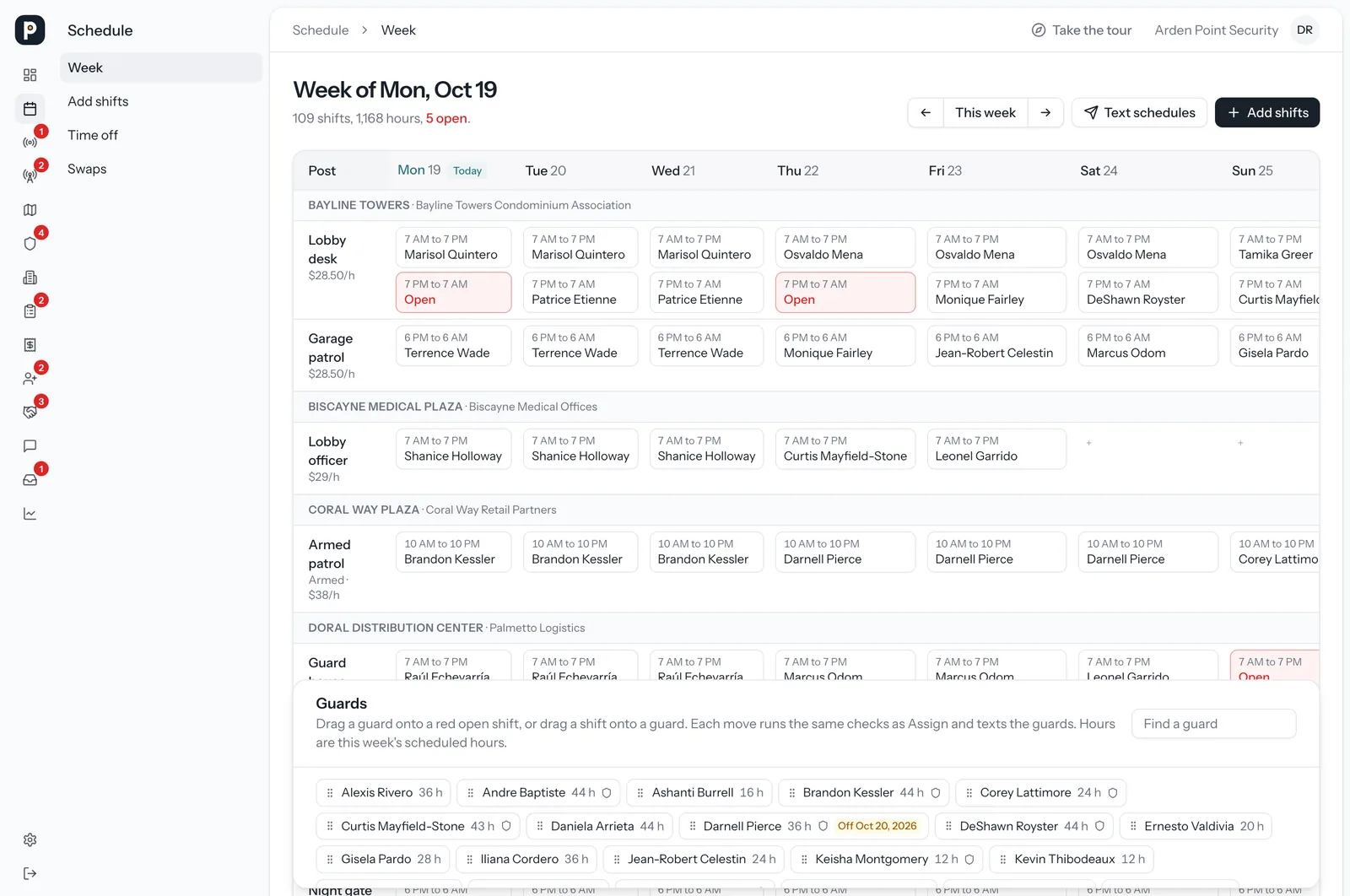Image resolution: width=1350 pixels, height=896 pixels.
Task: Open the radio tower sidebar icon
Action: (30, 176)
